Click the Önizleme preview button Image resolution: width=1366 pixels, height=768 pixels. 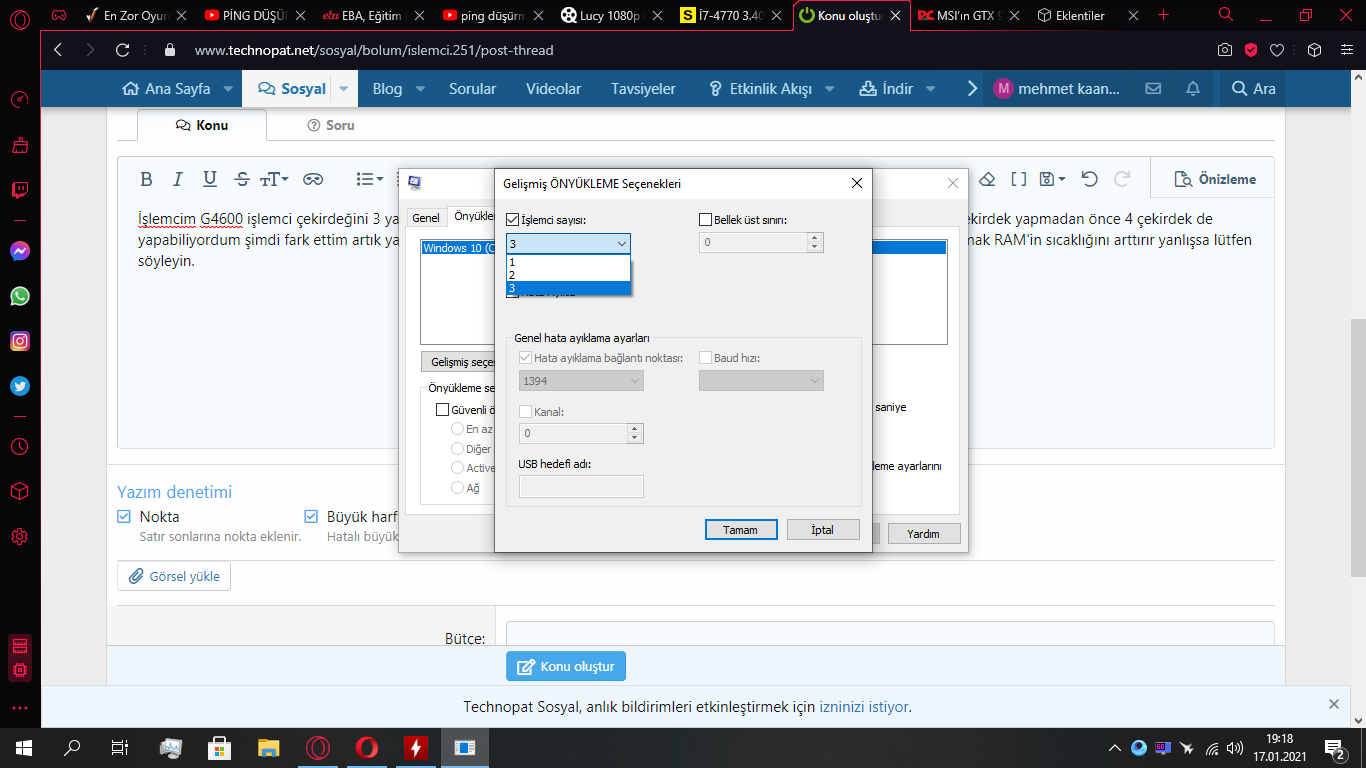(x=1214, y=179)
